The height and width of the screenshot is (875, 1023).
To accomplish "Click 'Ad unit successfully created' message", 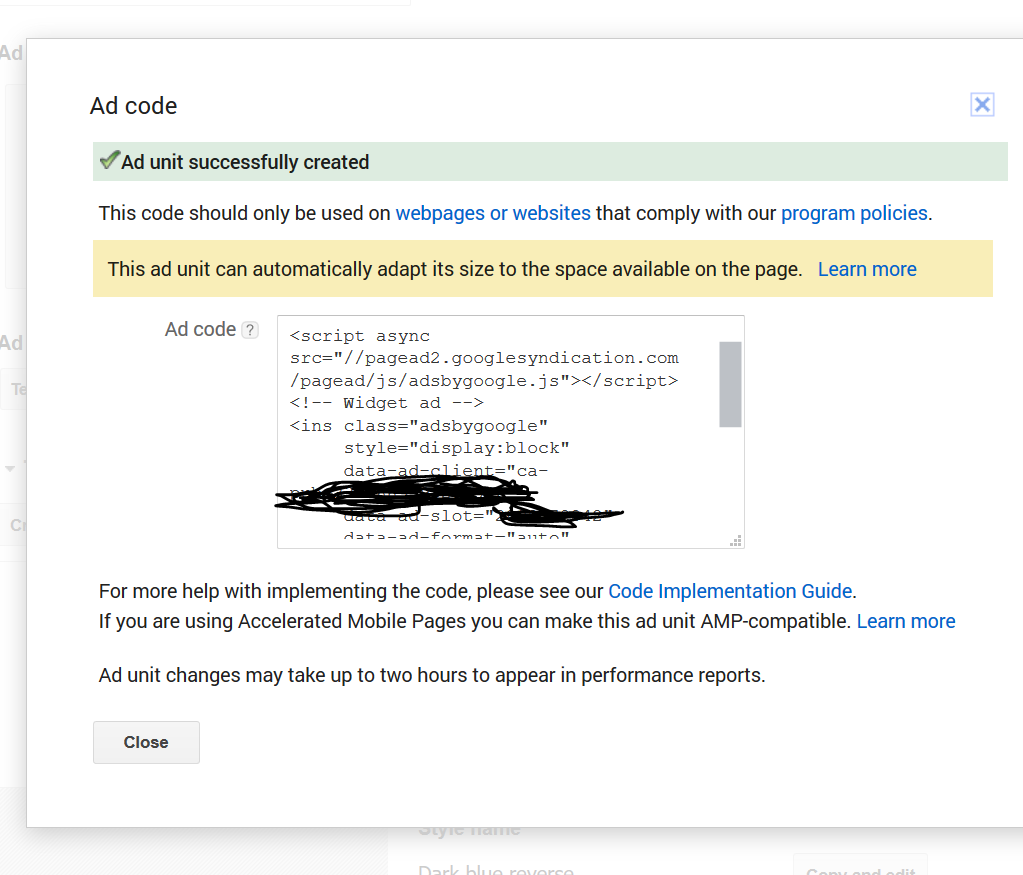I will (x=245, y=162).
